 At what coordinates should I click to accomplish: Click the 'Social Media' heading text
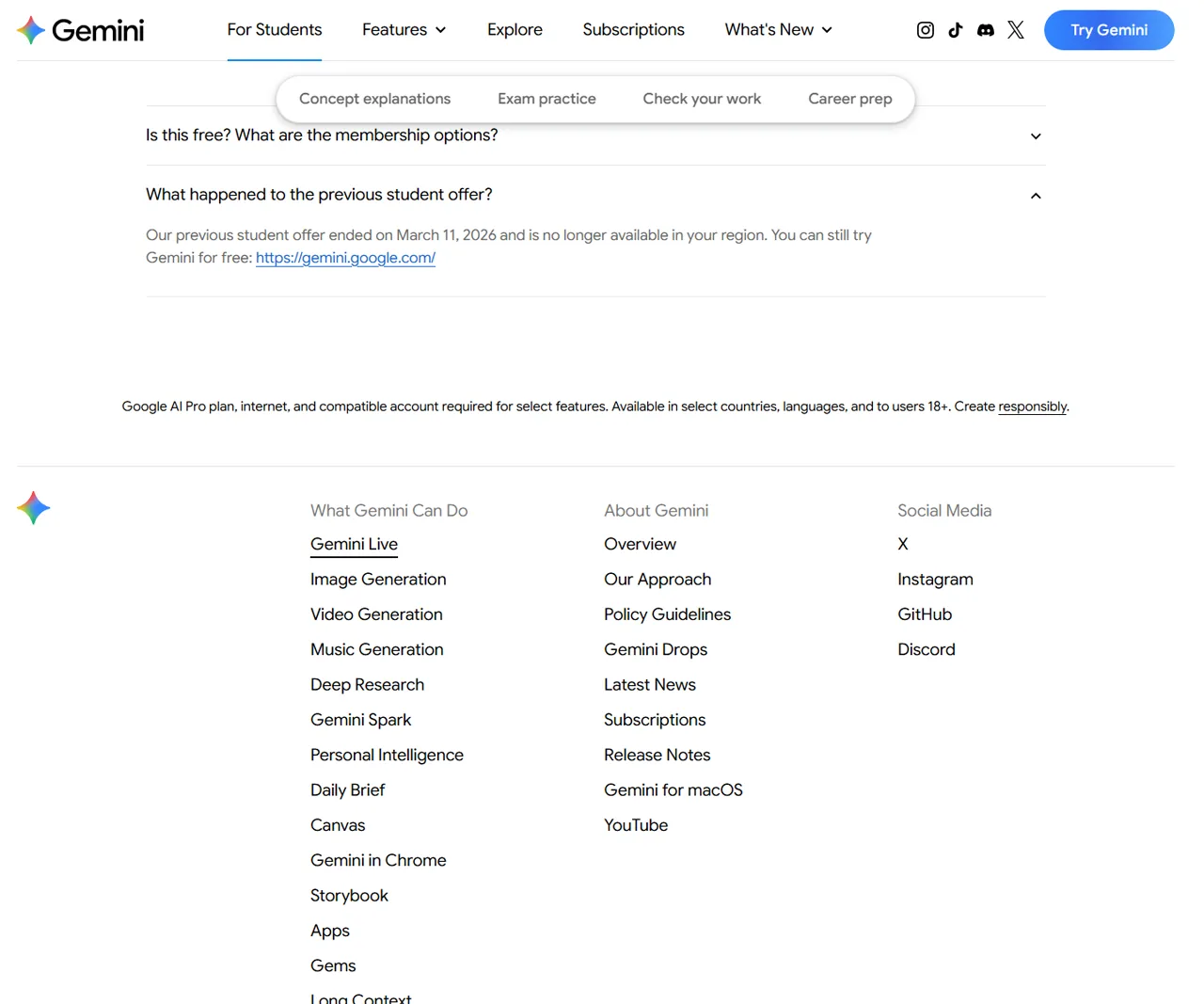pos(944,510)
